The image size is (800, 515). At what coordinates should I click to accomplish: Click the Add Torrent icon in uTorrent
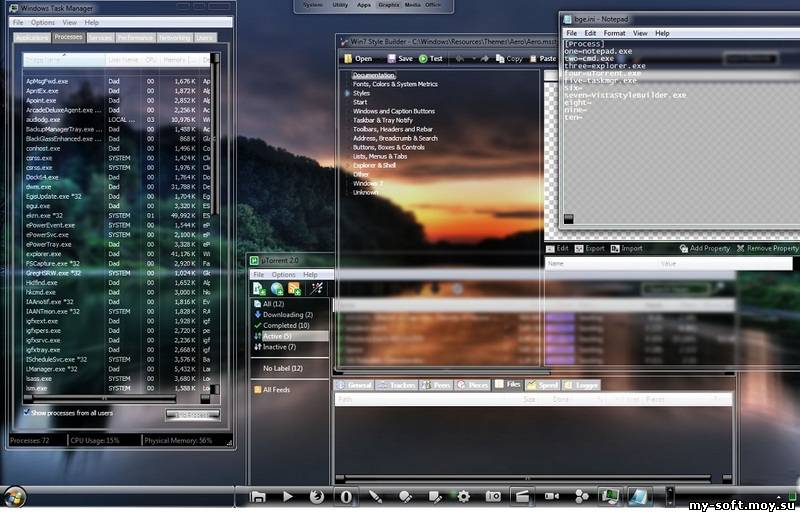click(259, 289)
